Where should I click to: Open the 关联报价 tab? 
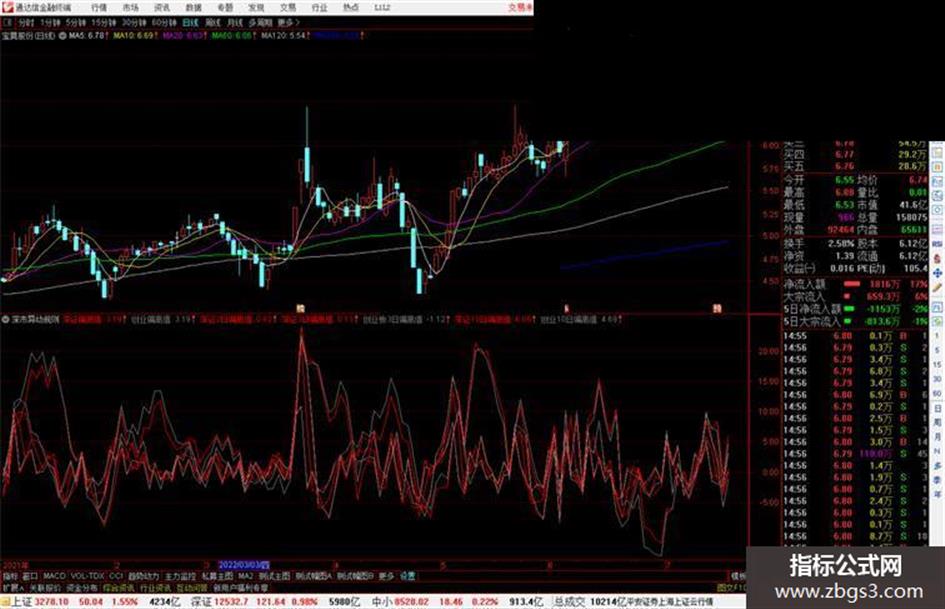(45, 587)
